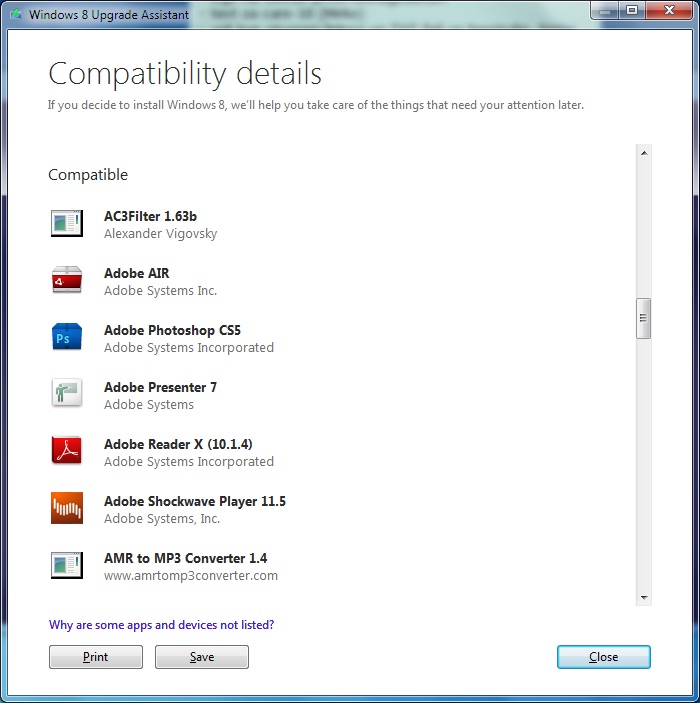Minimize the Upgrade Assistant window
700x703 pixels.
pyautogui.click(x=604, y=11)
